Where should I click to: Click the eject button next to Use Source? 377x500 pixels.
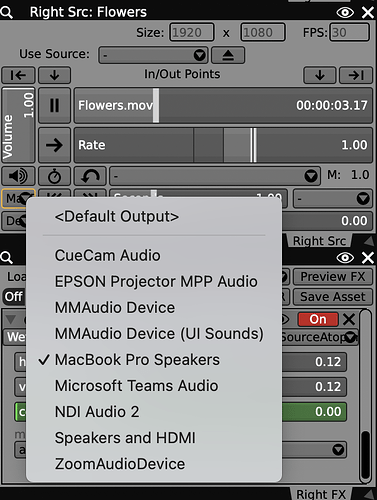coord(228,55)
